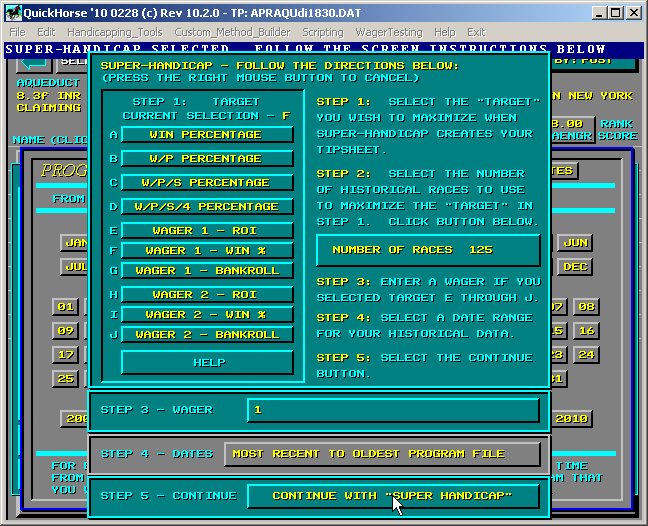
Task: Pick Wager 2 - Bankroll target
Action: 207,334
